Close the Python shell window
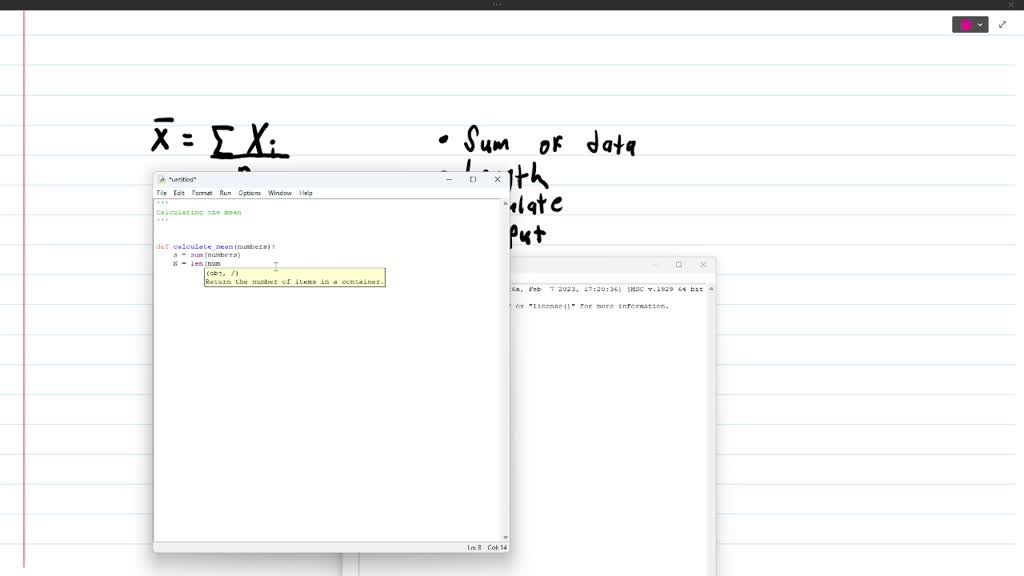The width and height of the screenshot is (1024, 576). pos(703,265)
